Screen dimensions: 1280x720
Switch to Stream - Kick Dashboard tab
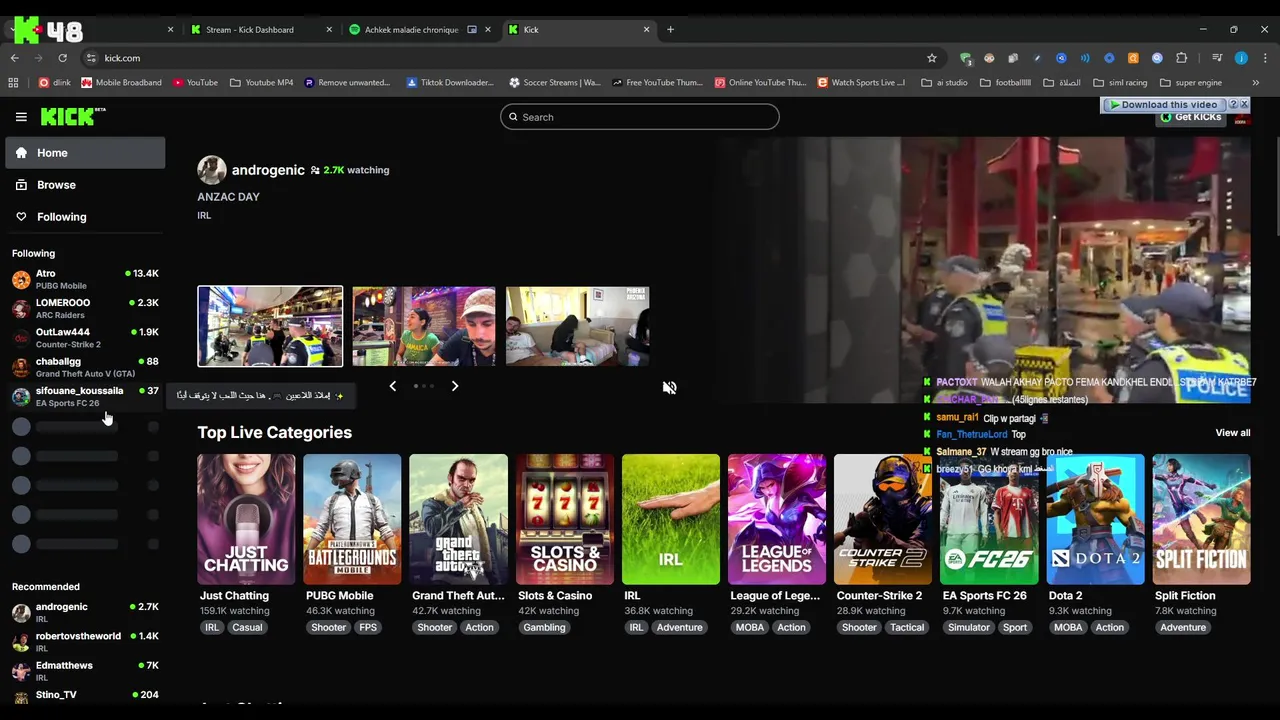tap(260, 30)
